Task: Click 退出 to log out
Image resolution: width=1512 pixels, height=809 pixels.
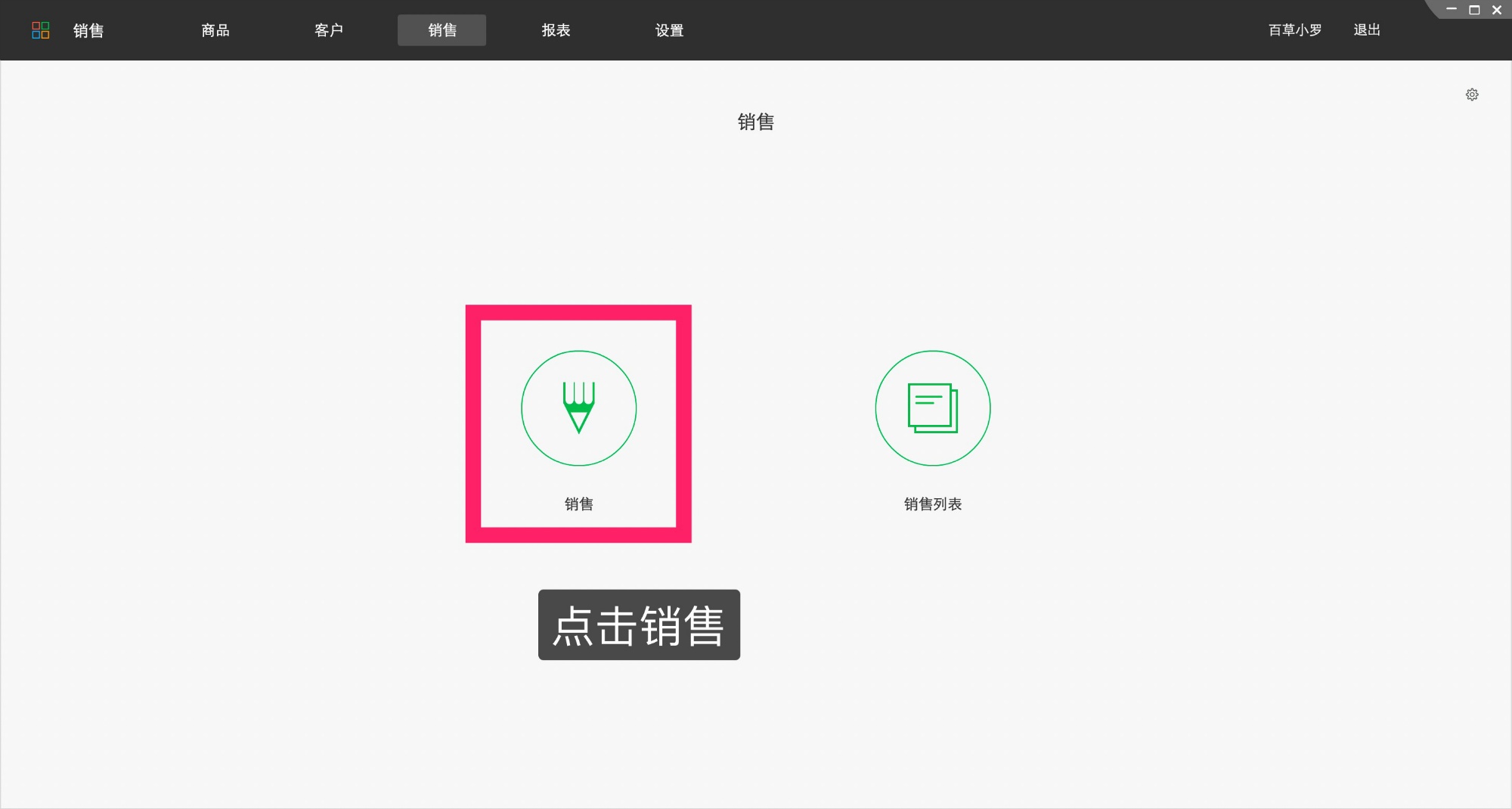Action: coord(1366,30)
